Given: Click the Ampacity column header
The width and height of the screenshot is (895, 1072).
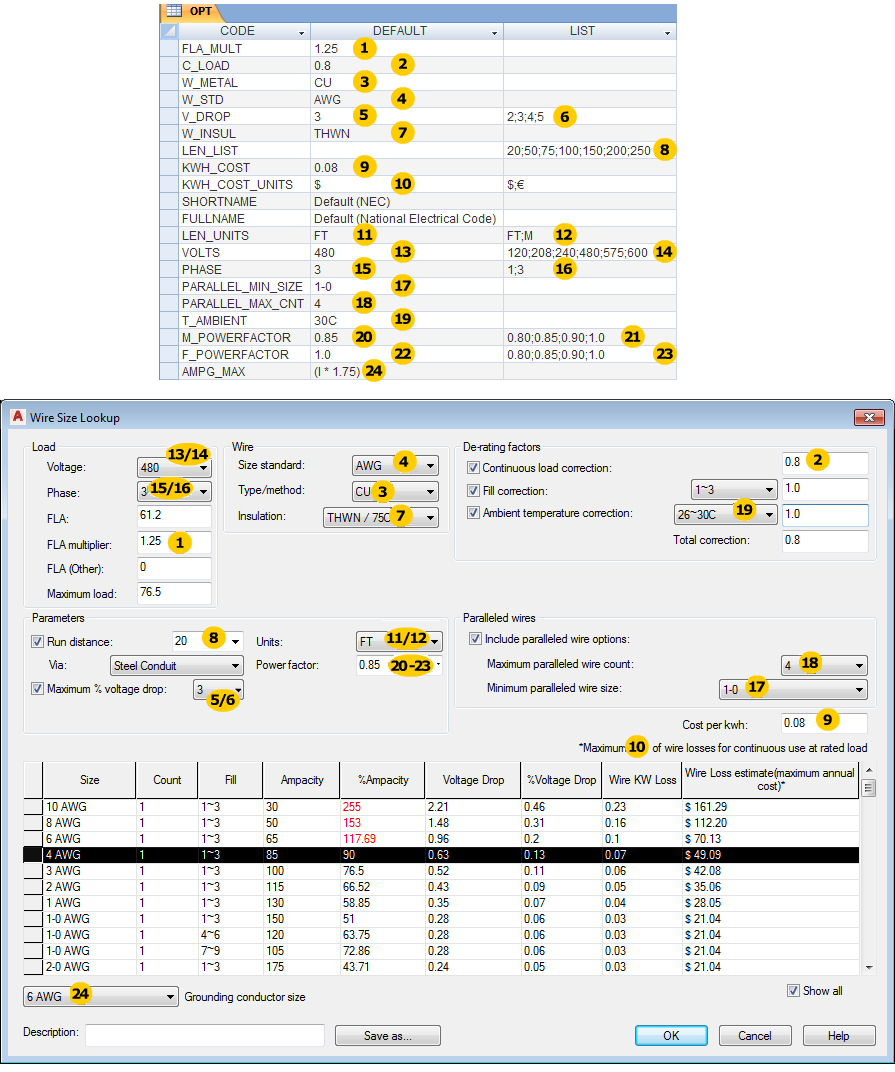Looking at the screenshot, I should tap(302, 780).
